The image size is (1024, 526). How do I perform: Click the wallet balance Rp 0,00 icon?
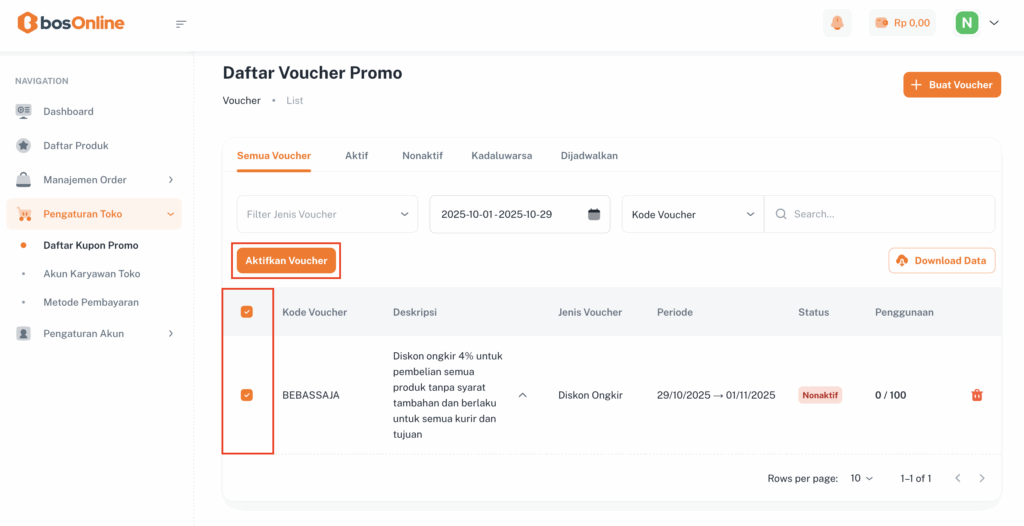pos(882,23)
